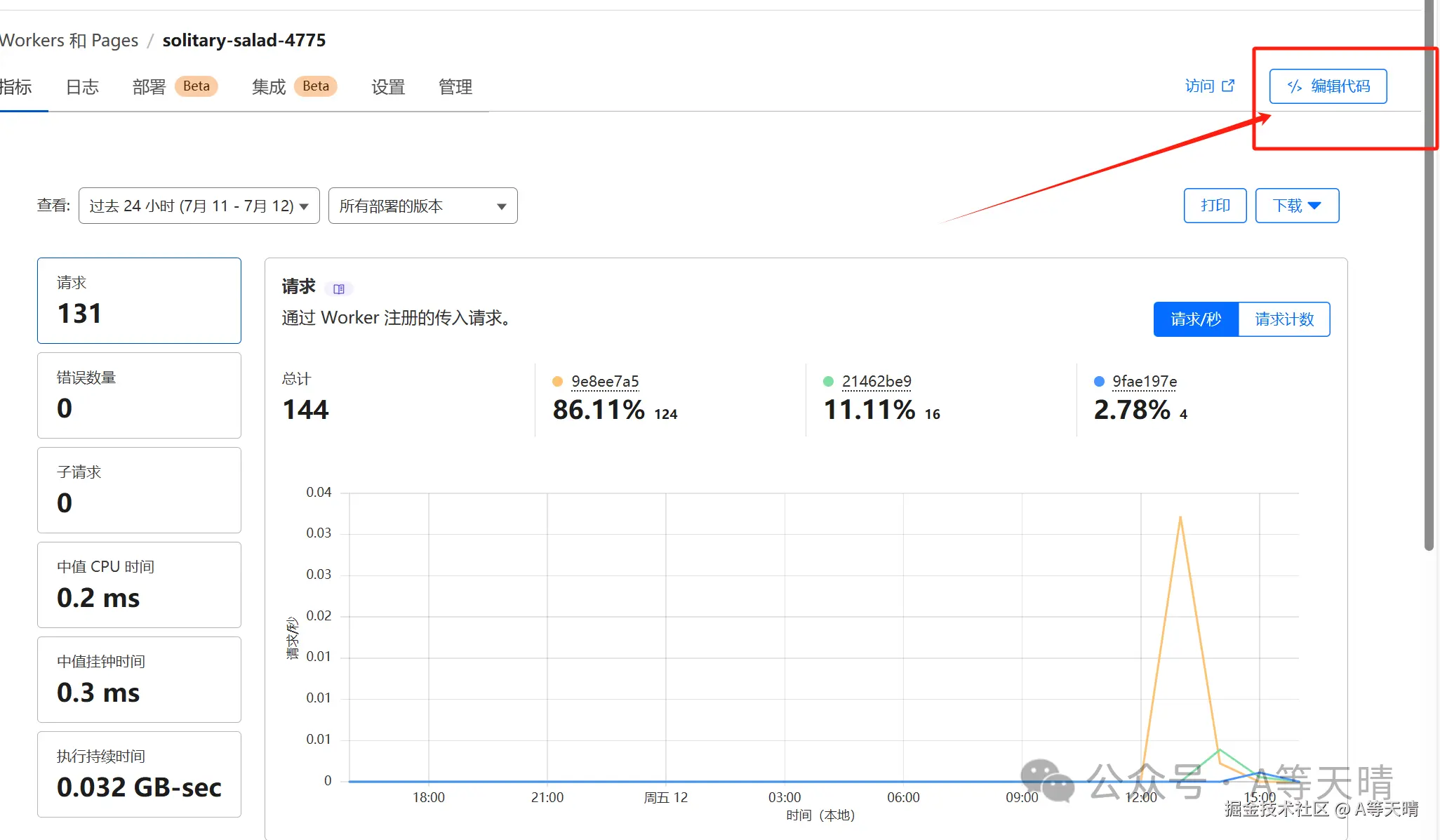Viewport: 1440px width, 840px height.
Task: Click the blue dot for version 9fae197e
Action: pos(1099,382)
